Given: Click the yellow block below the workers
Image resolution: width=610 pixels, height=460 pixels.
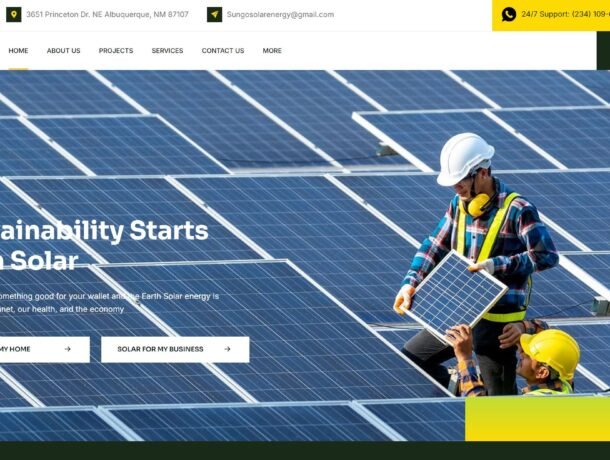Looking at the screenshot, I should pyautogui.click(x=537, y=419).
